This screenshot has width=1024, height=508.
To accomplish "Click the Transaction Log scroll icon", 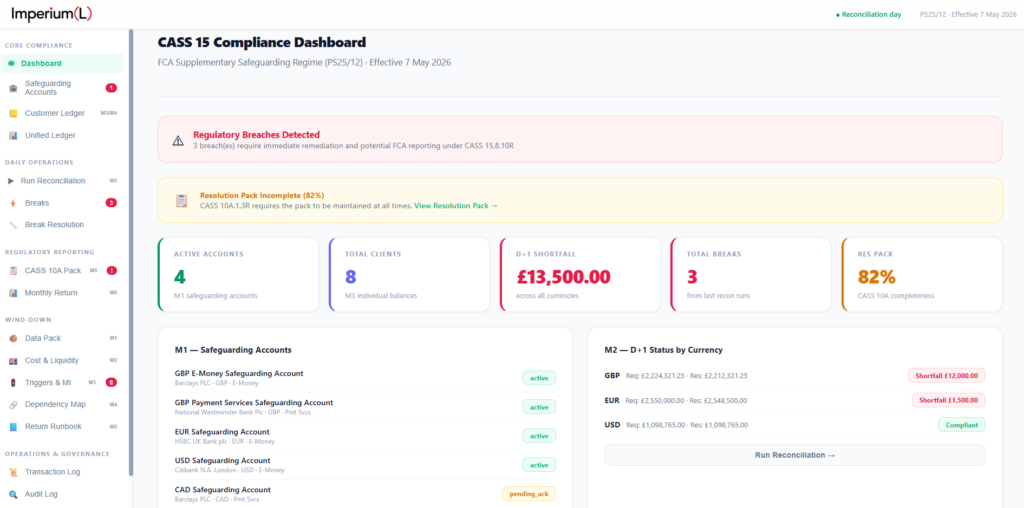I will pos(13,472).
